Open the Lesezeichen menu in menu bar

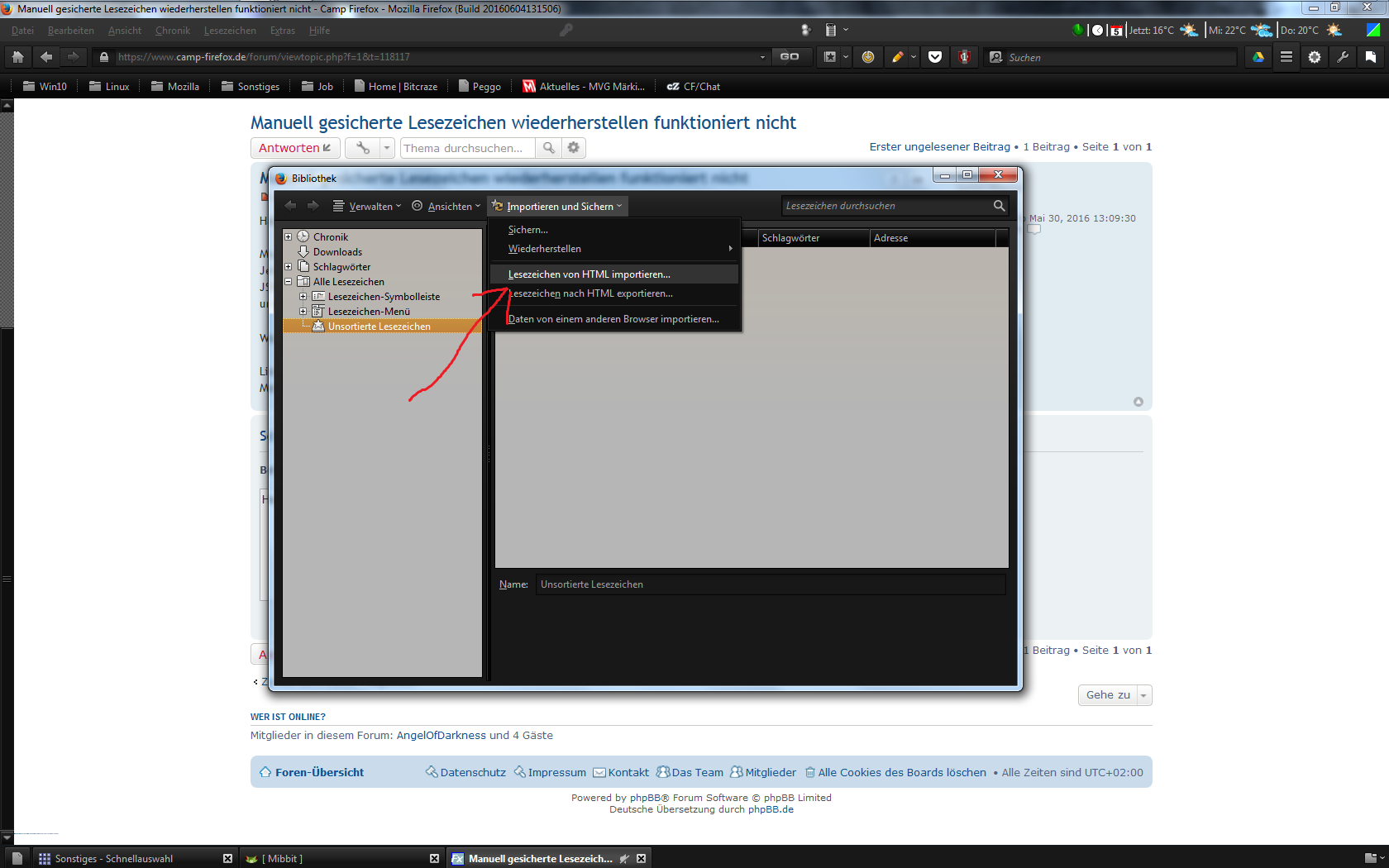(x=230, y=31)
